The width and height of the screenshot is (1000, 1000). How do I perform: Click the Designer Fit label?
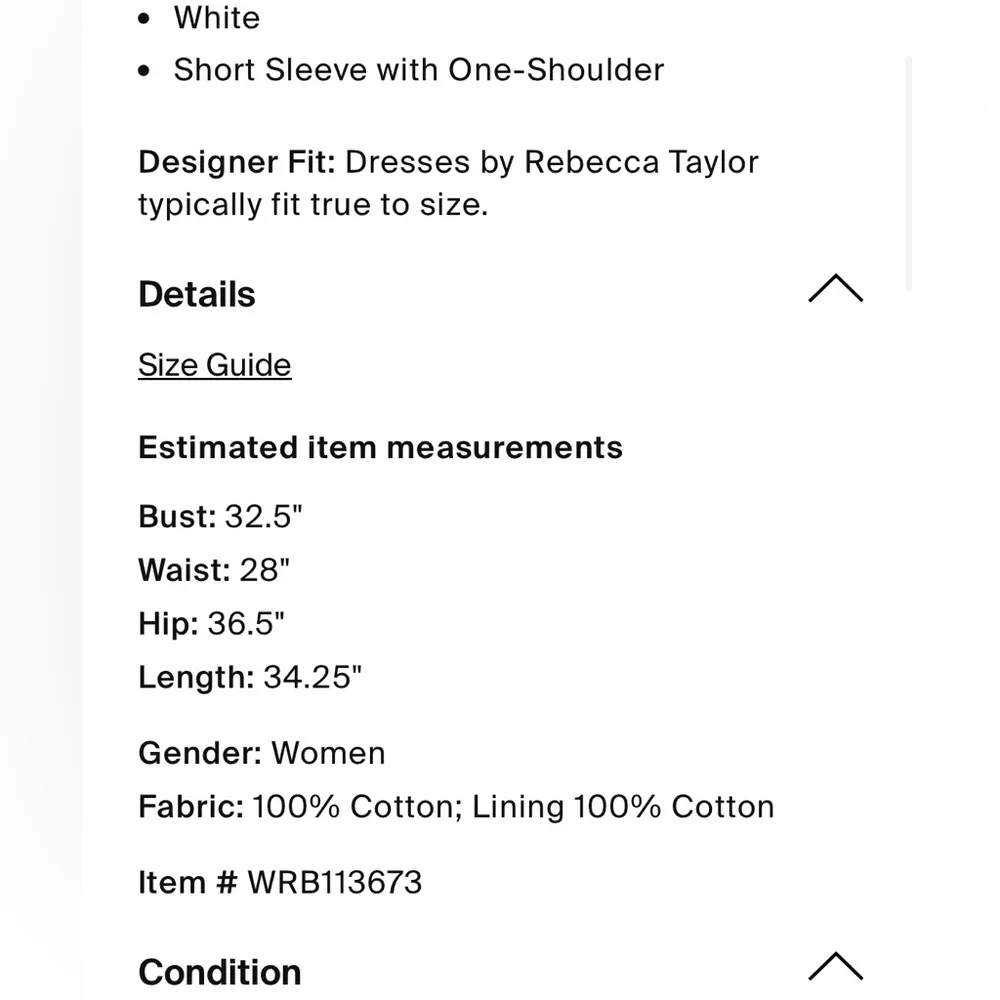(x=236, y=162)
